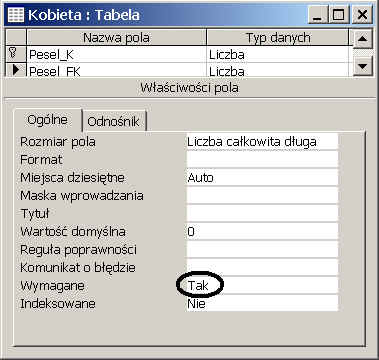Click the table icon in title bar
Screen dimensions: 379x360
tap(15, 15)
